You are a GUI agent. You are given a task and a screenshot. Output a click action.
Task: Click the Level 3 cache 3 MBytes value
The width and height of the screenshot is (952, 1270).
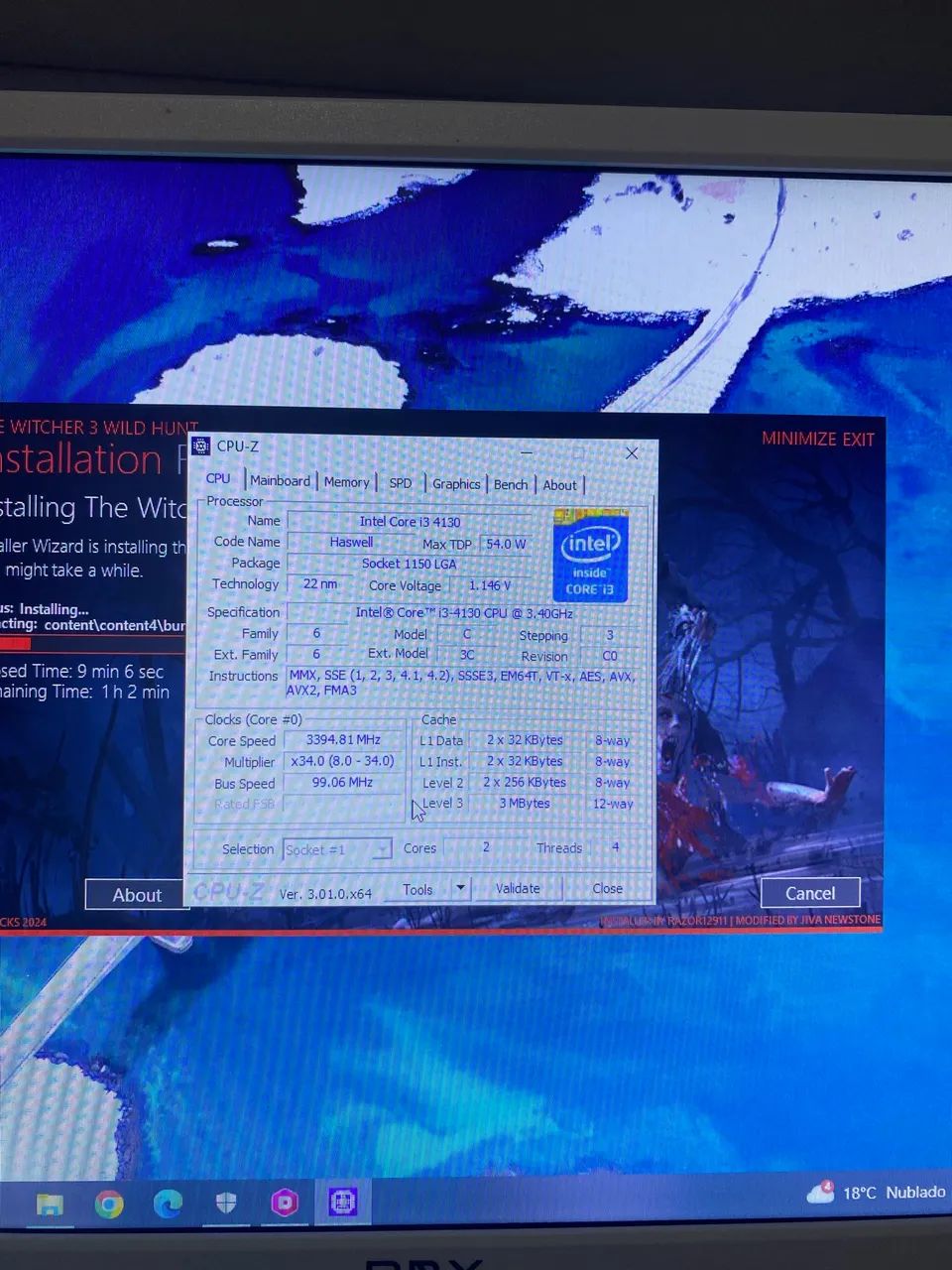(525, 803)
